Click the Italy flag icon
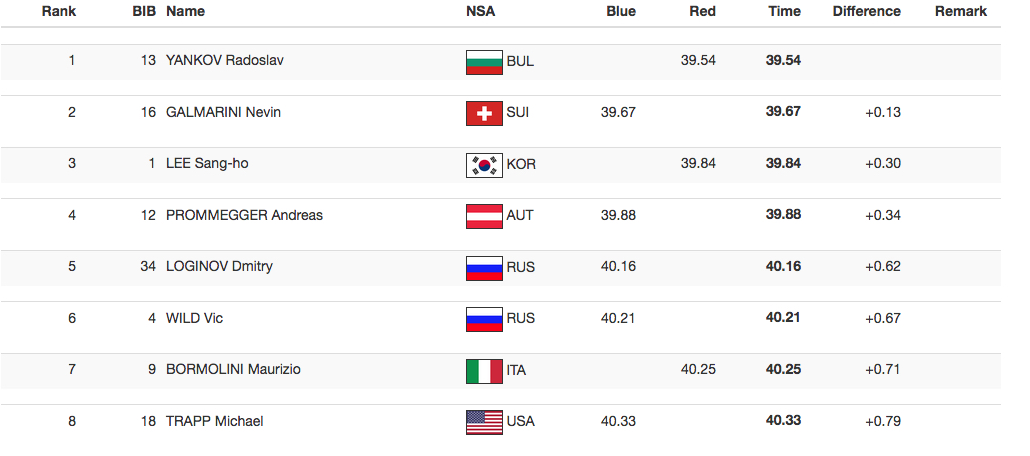 pyautogui.click(x=484, y=371)
